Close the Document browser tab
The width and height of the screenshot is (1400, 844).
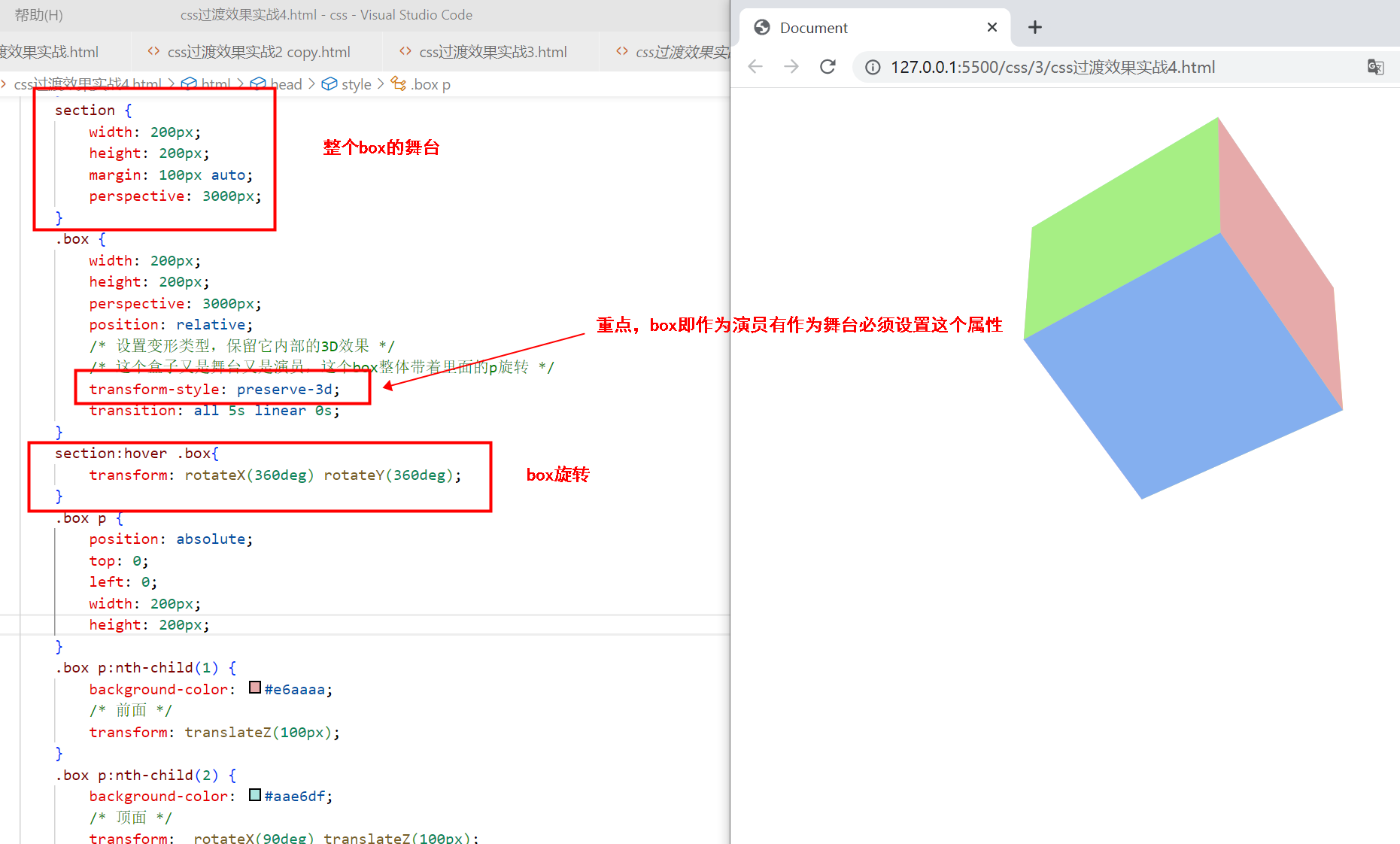[992, 28]
